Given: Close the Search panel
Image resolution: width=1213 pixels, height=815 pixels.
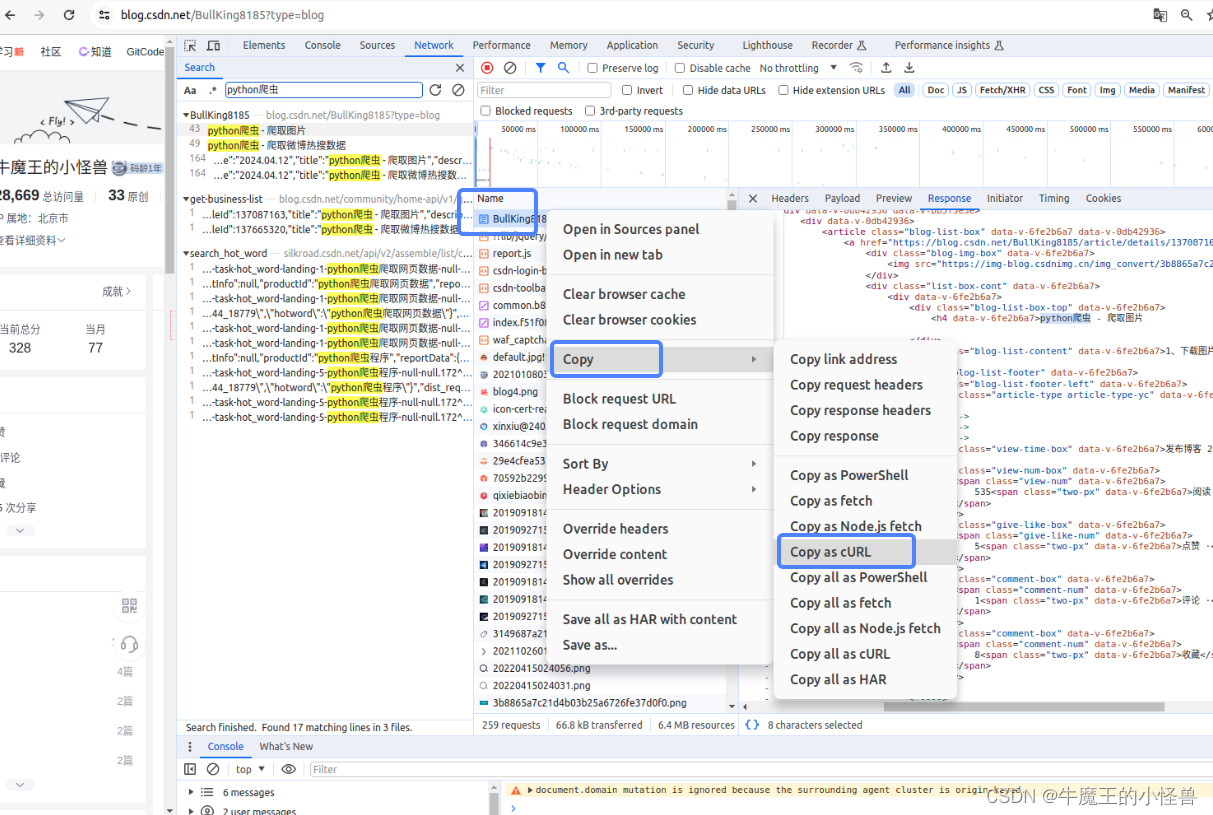Looking at the screenshot, I should 460,68.
